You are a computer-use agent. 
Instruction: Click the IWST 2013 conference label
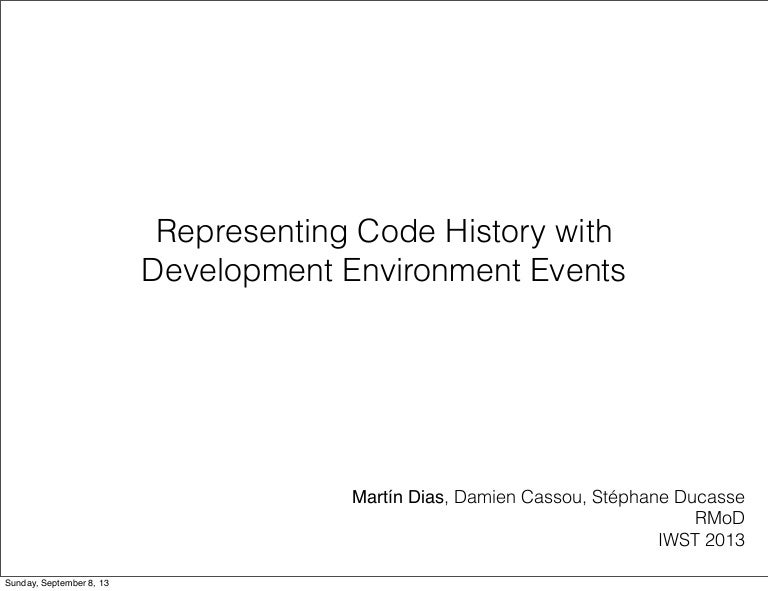click(700, 542)
